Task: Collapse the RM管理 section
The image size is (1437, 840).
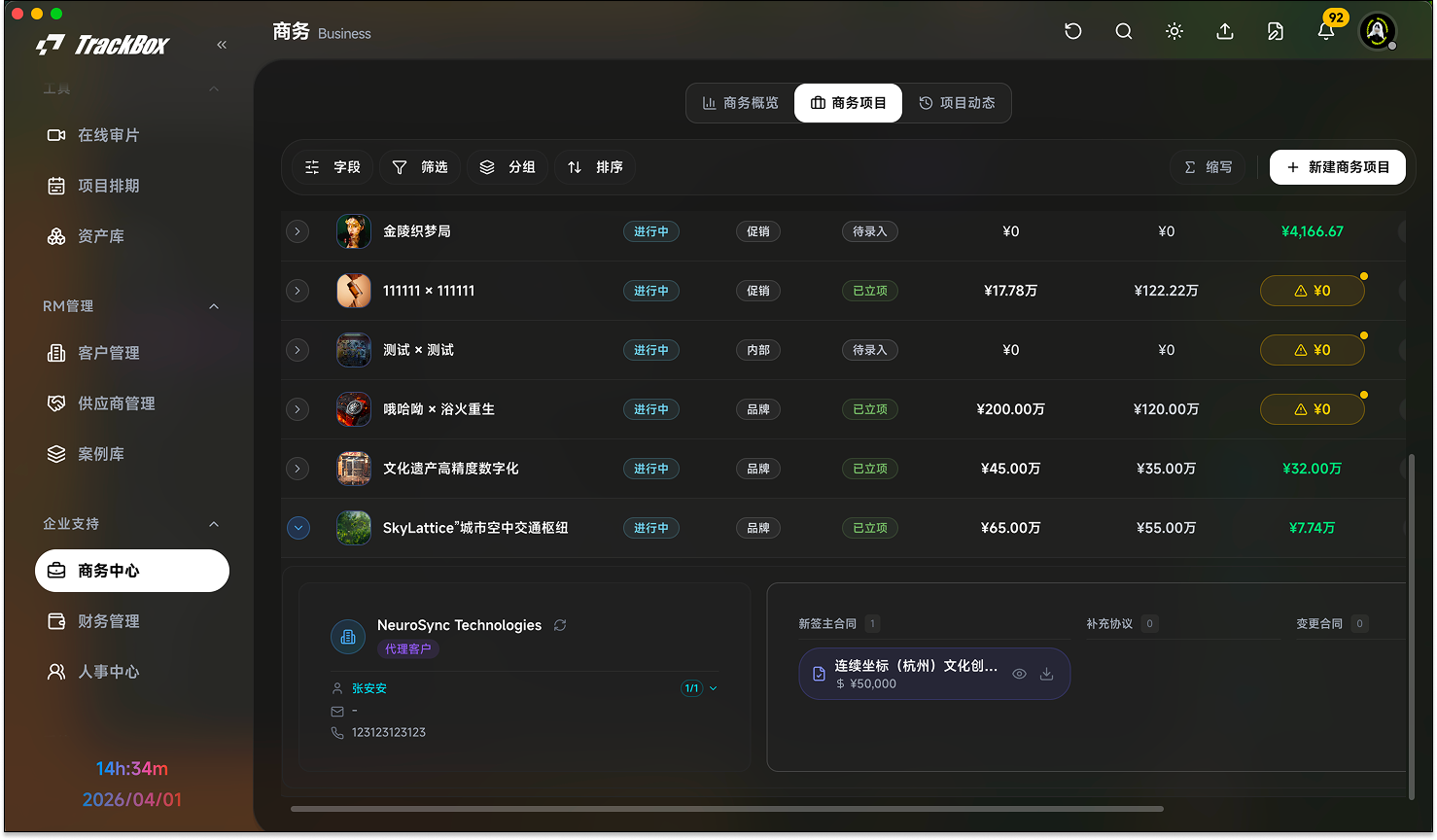Action: coord(214,306)
